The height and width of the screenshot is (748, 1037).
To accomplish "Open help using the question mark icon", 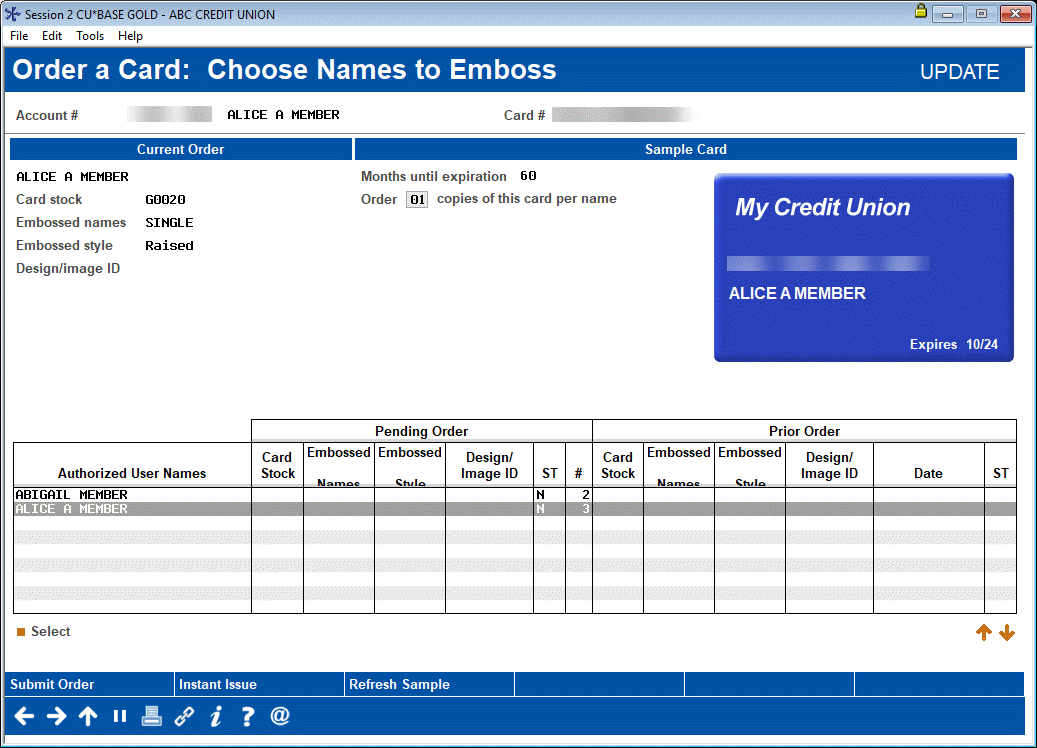I will [x=247, y=716].
